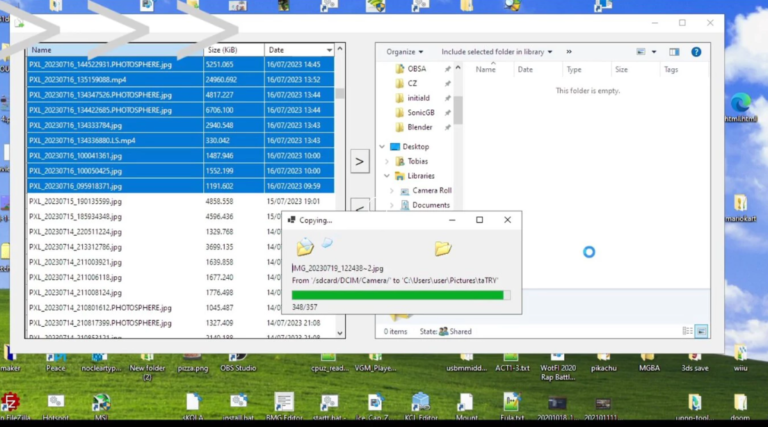768x427 pixels.
Task: Sort file list by Size (KiB) column
Action: (222, 50)
